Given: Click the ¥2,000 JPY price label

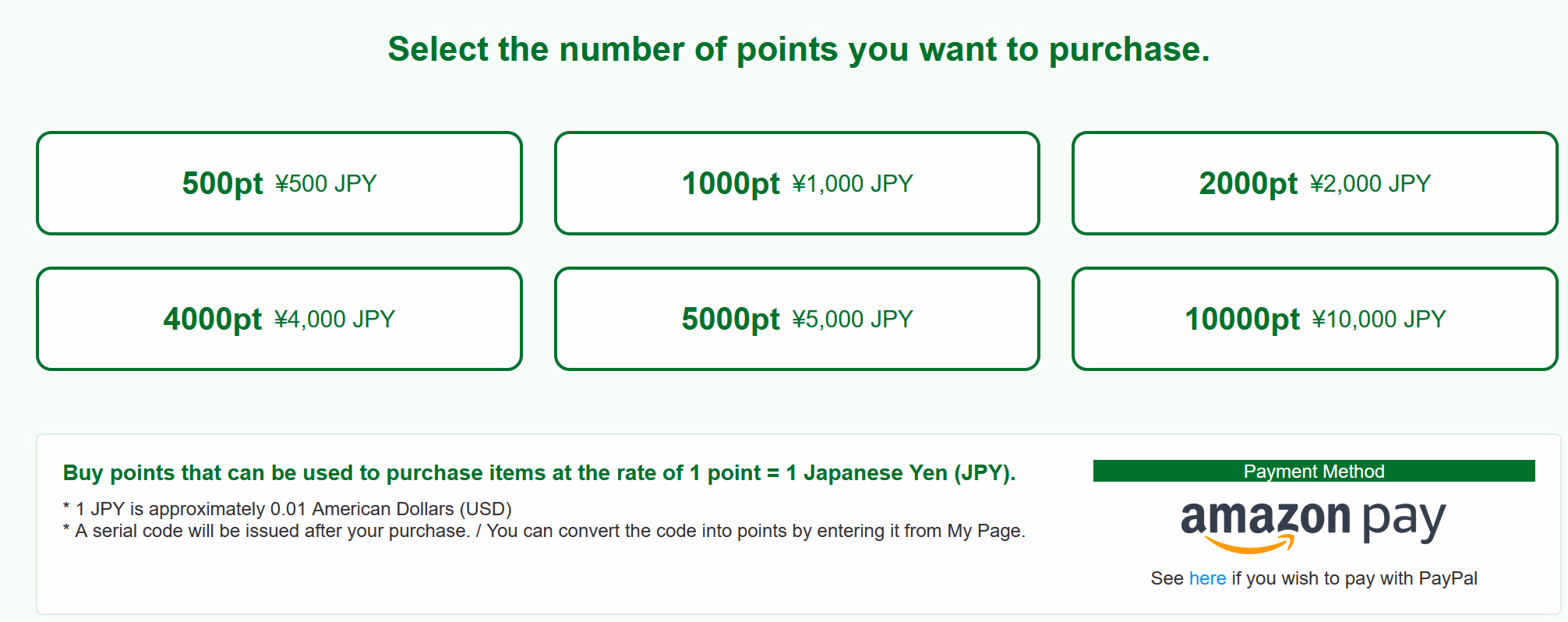Looking at the screenshot, I should pos(1371,184).
